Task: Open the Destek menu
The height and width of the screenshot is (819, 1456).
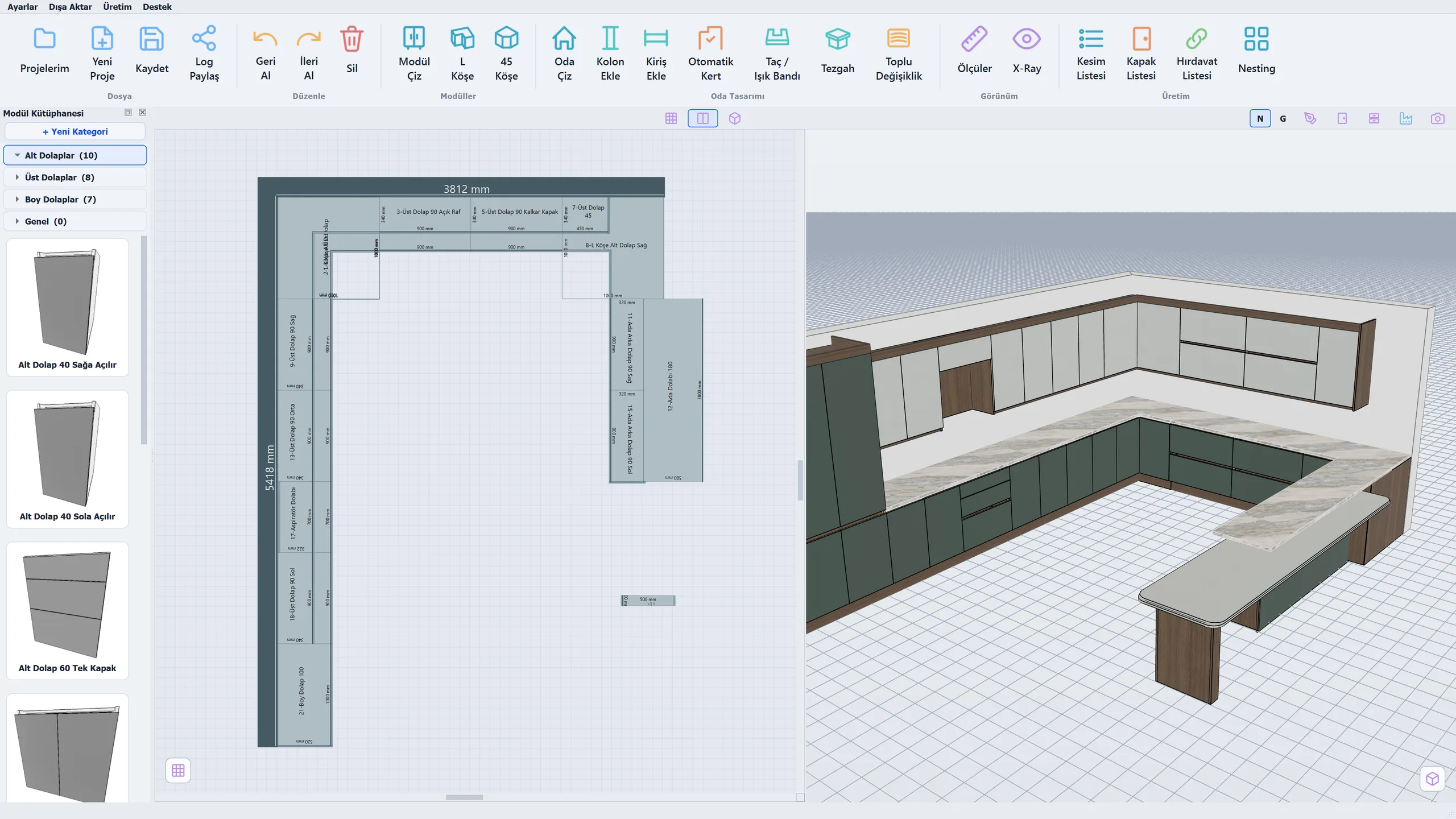Action: tap(157, 7)
